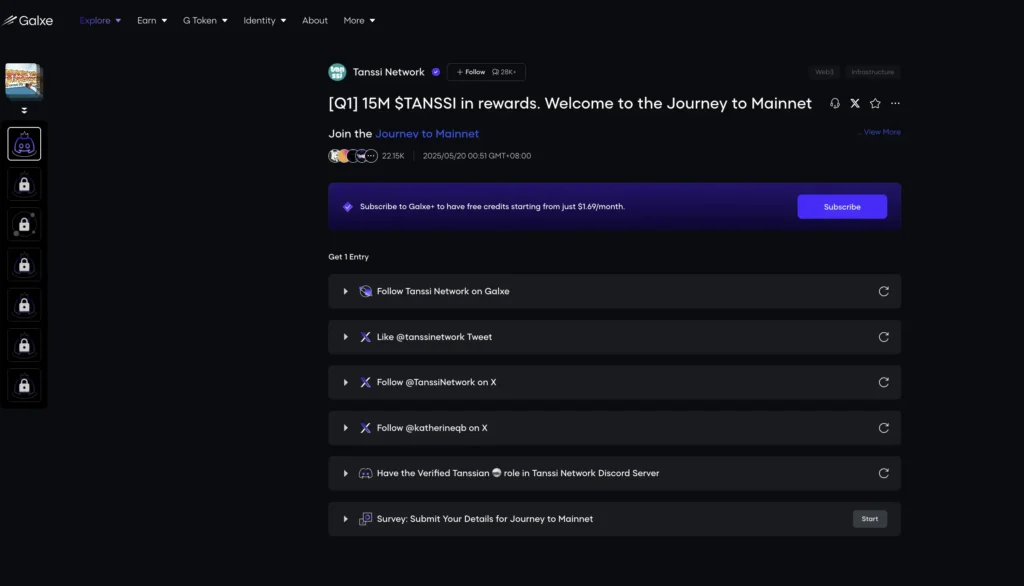The width and height of the screenshot is (1024, 586).
Task: Expand the Follow Tanssi Network on Galxe task
Action: point(345,291)
